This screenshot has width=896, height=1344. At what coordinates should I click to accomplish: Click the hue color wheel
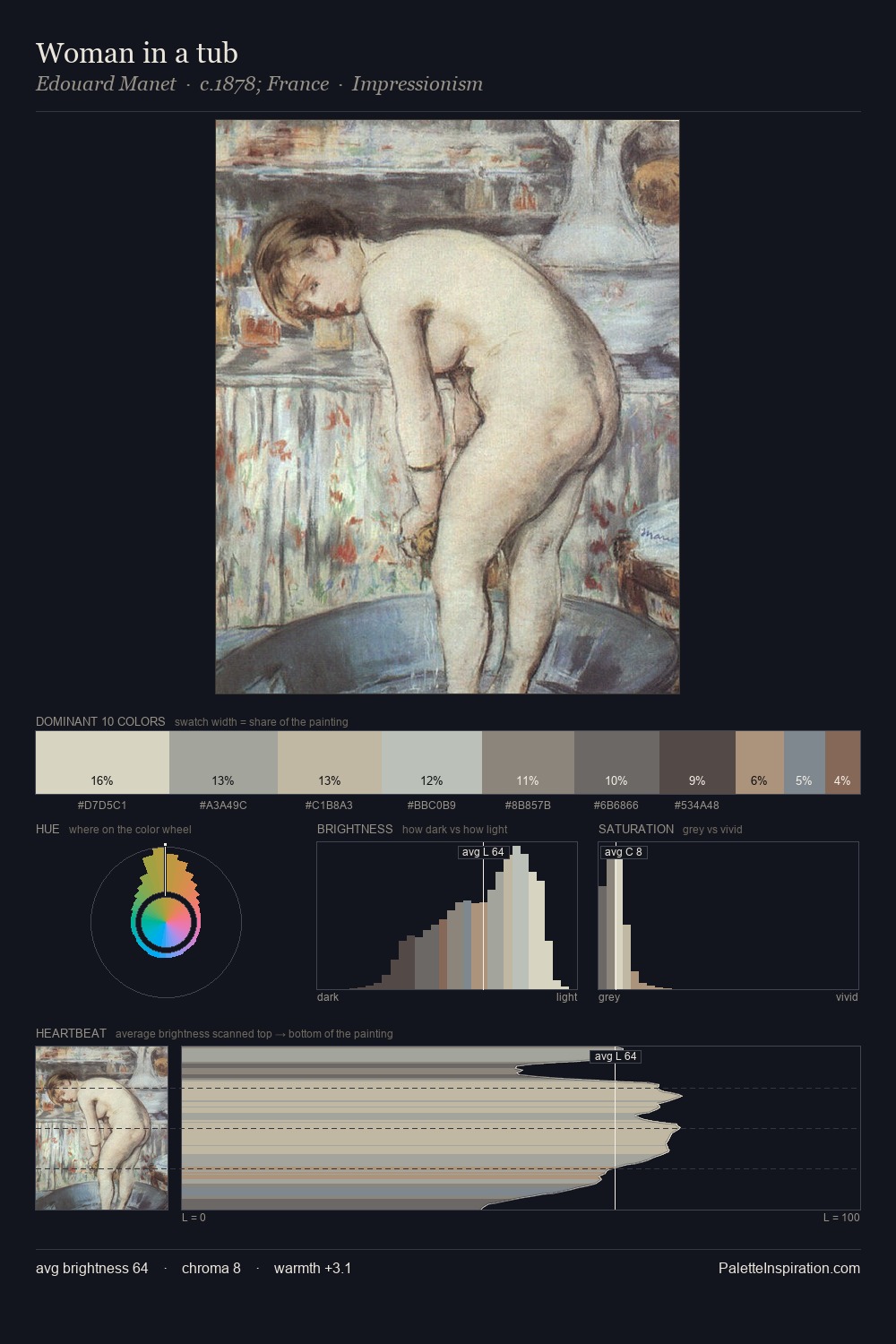click(x=166, y=922)
